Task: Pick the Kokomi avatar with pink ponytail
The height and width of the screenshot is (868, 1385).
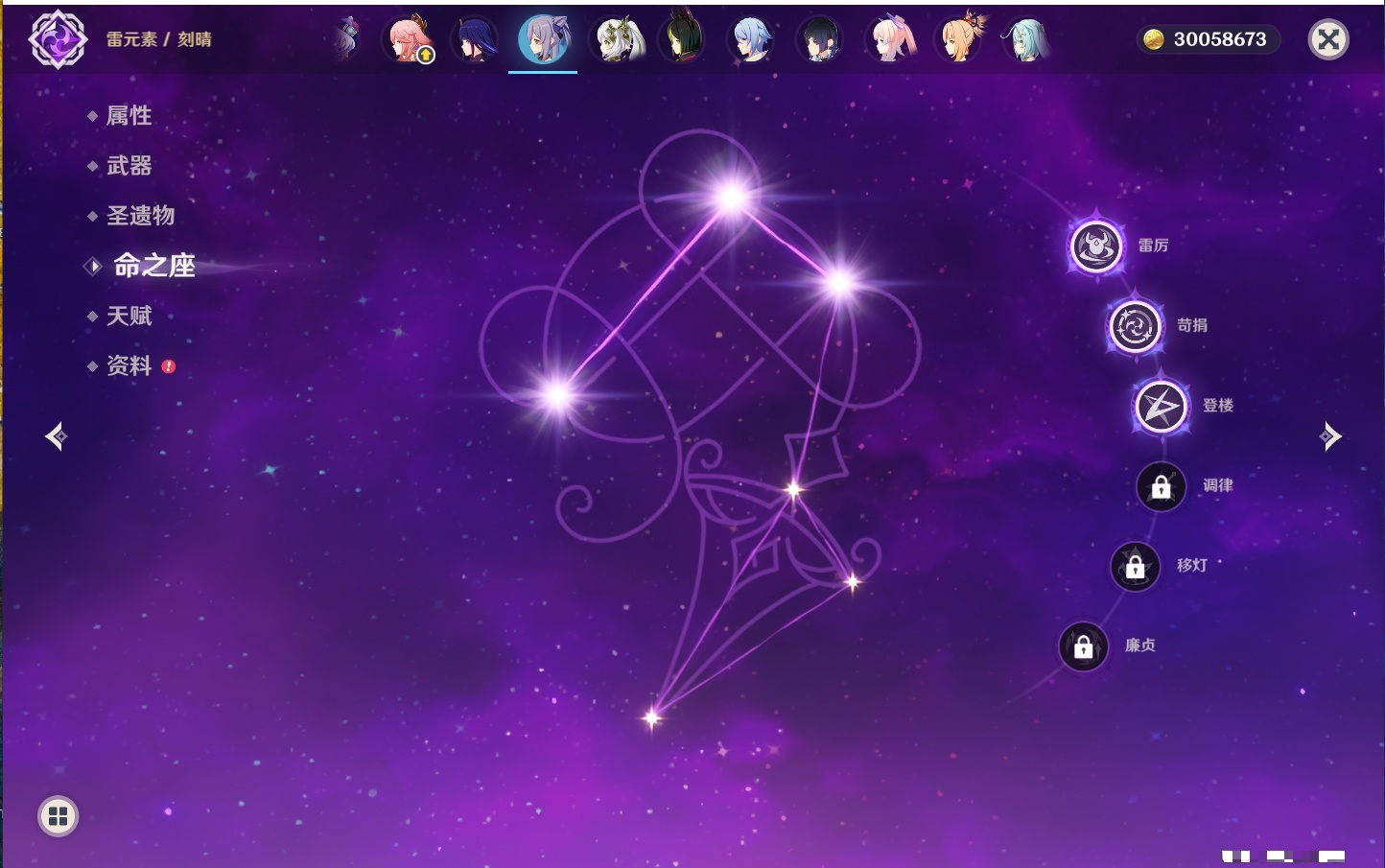Action: point(890,39)
